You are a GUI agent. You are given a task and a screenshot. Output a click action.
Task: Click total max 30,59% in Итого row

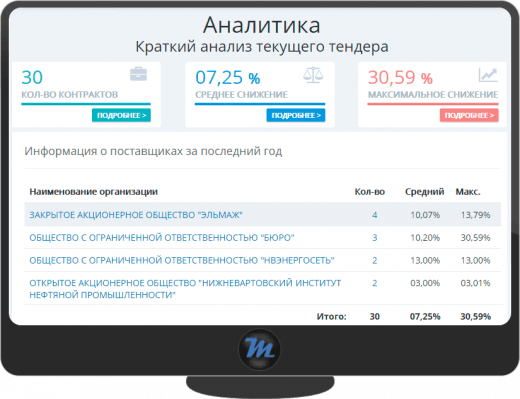(475, 316)
